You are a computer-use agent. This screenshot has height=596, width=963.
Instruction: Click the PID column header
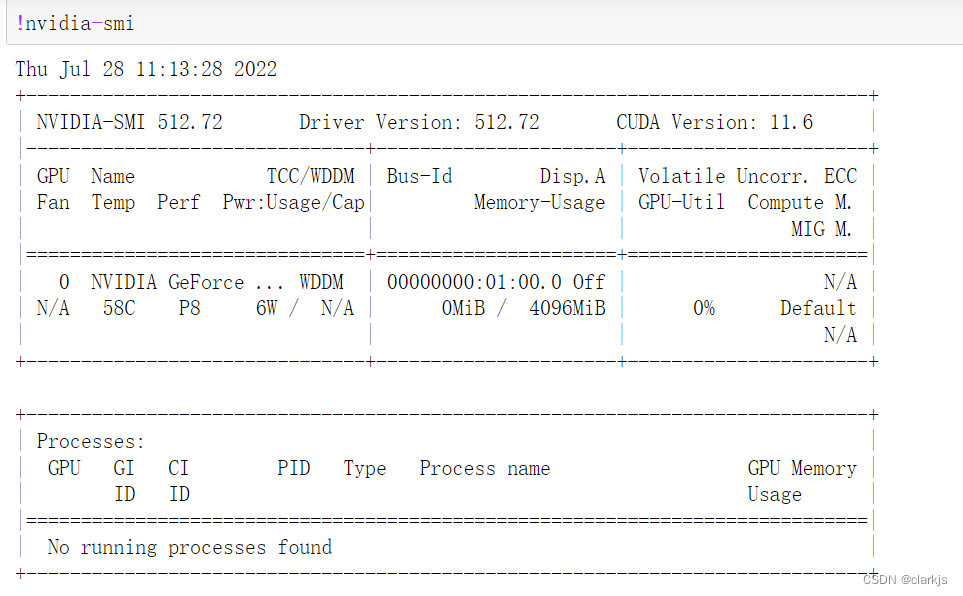coord(294,468)
